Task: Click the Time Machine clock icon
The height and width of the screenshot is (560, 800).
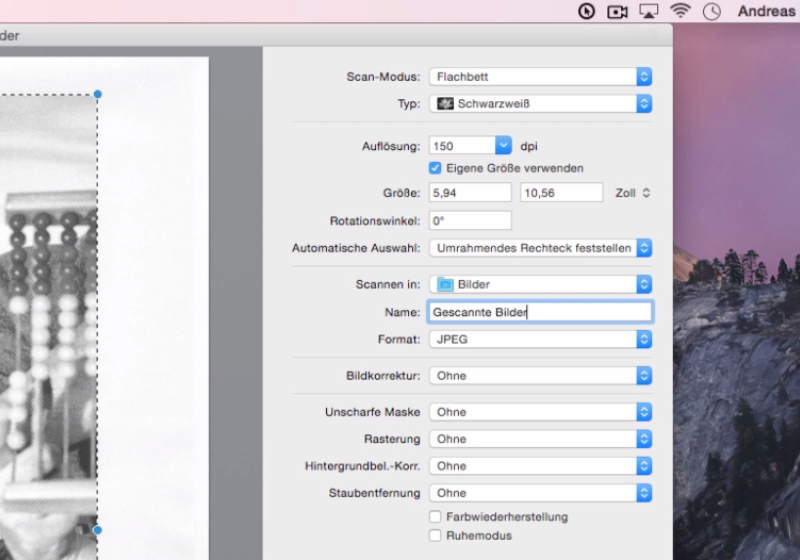Action: [712, 11]
